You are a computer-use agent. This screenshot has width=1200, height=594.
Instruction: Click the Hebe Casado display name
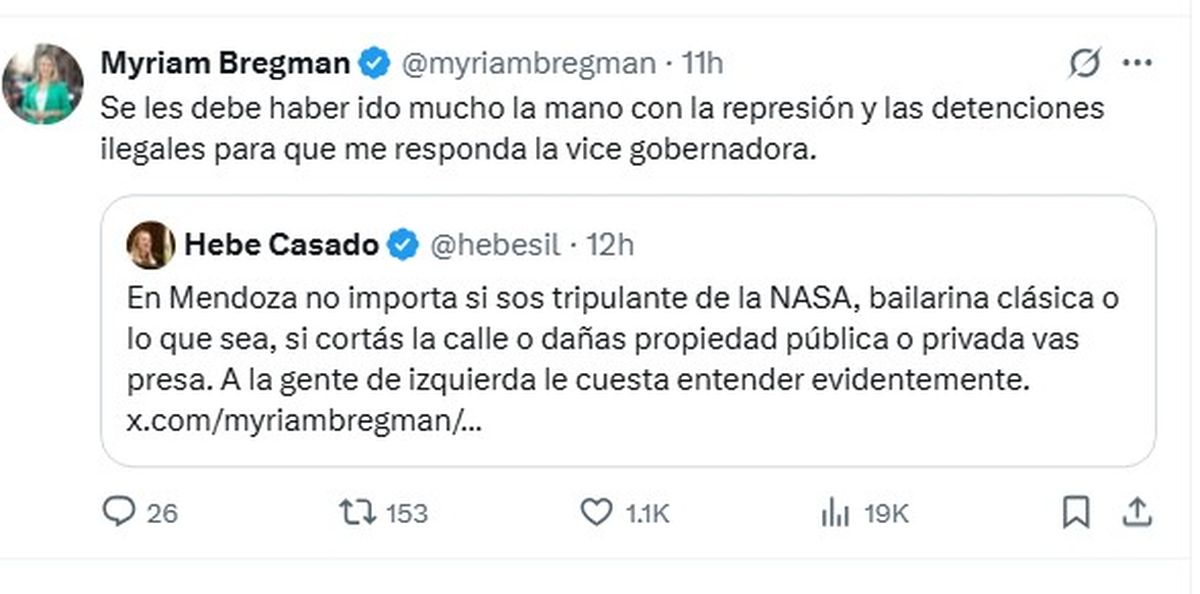(x=281, y=245)
